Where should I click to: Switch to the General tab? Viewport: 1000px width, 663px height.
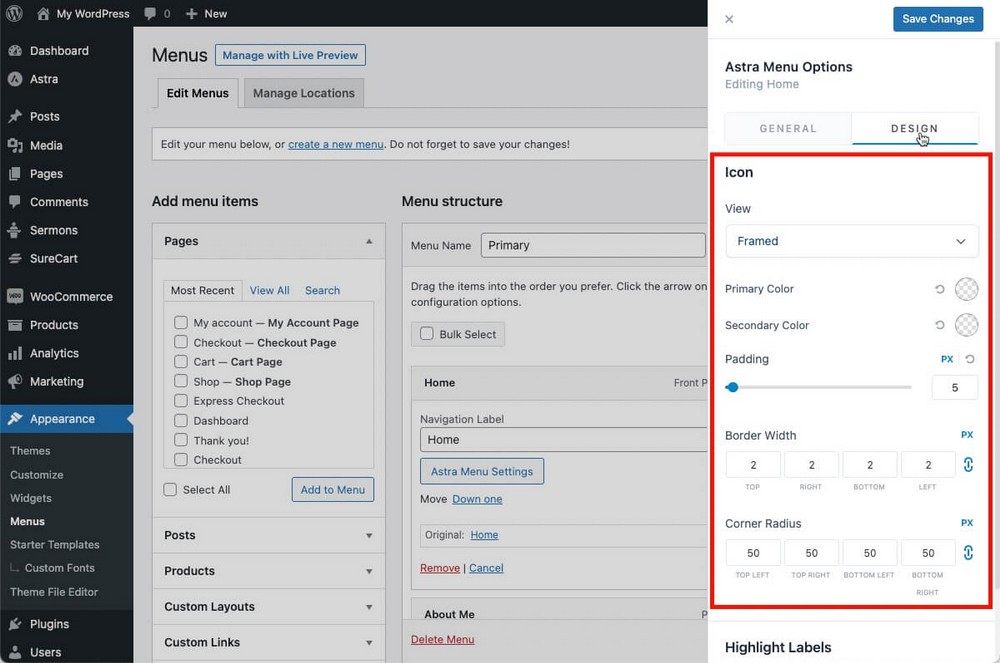pos(788,128)
